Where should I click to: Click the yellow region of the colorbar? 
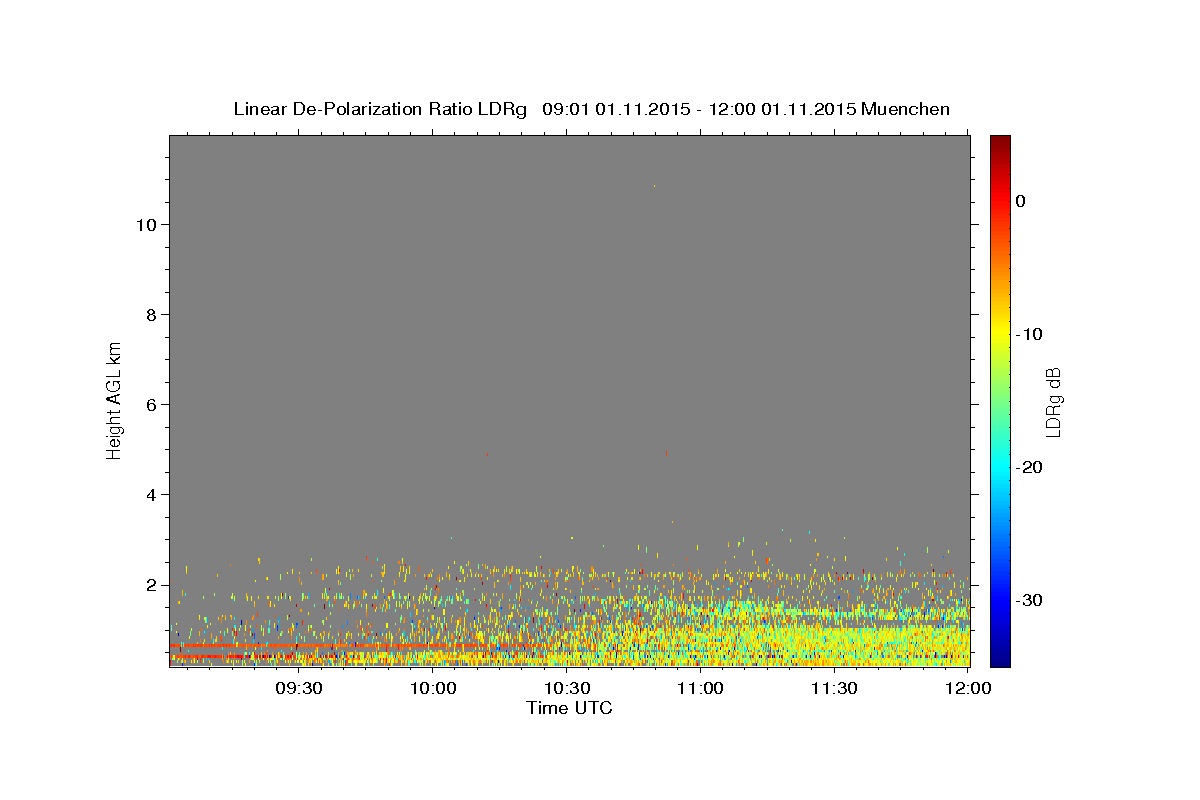(x=1000, y=334)
